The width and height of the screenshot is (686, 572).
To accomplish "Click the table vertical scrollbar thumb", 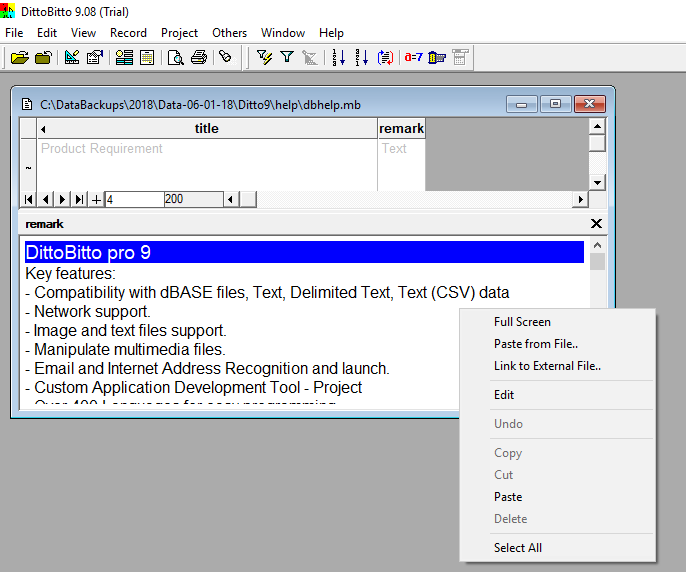I will 597,143.
